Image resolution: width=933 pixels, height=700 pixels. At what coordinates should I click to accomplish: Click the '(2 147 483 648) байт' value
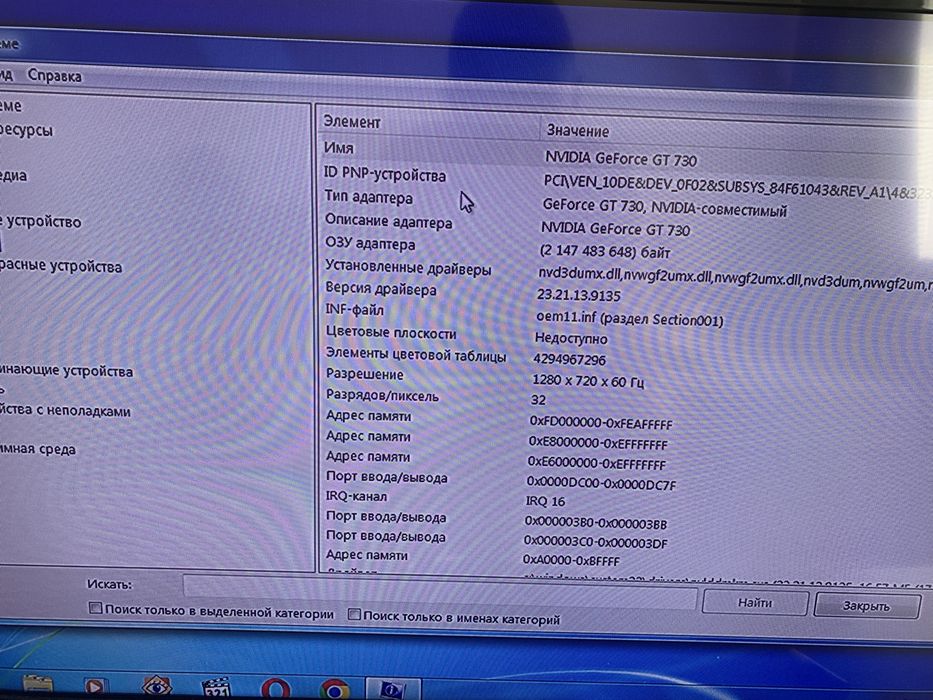(604, 251)
